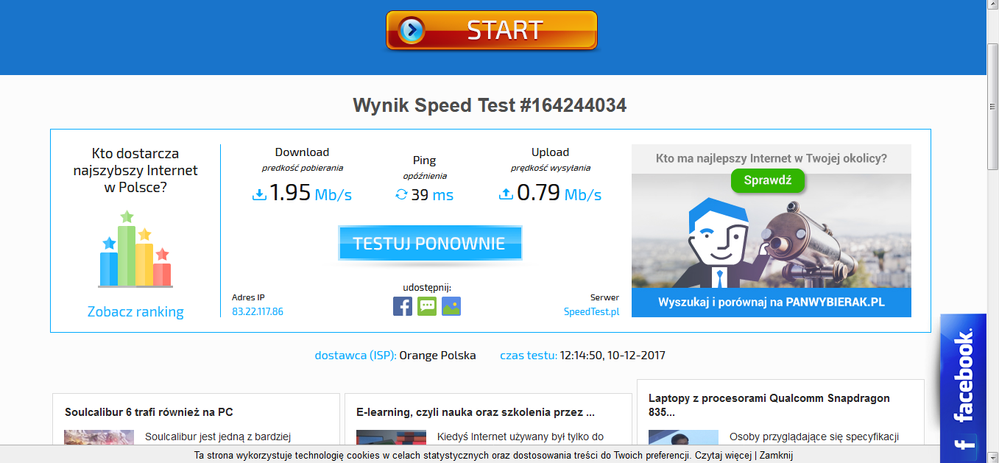The width and height of the screenshot is (999, 463).
Task: Click the upload arrow icon
Action: pos(506,194)
